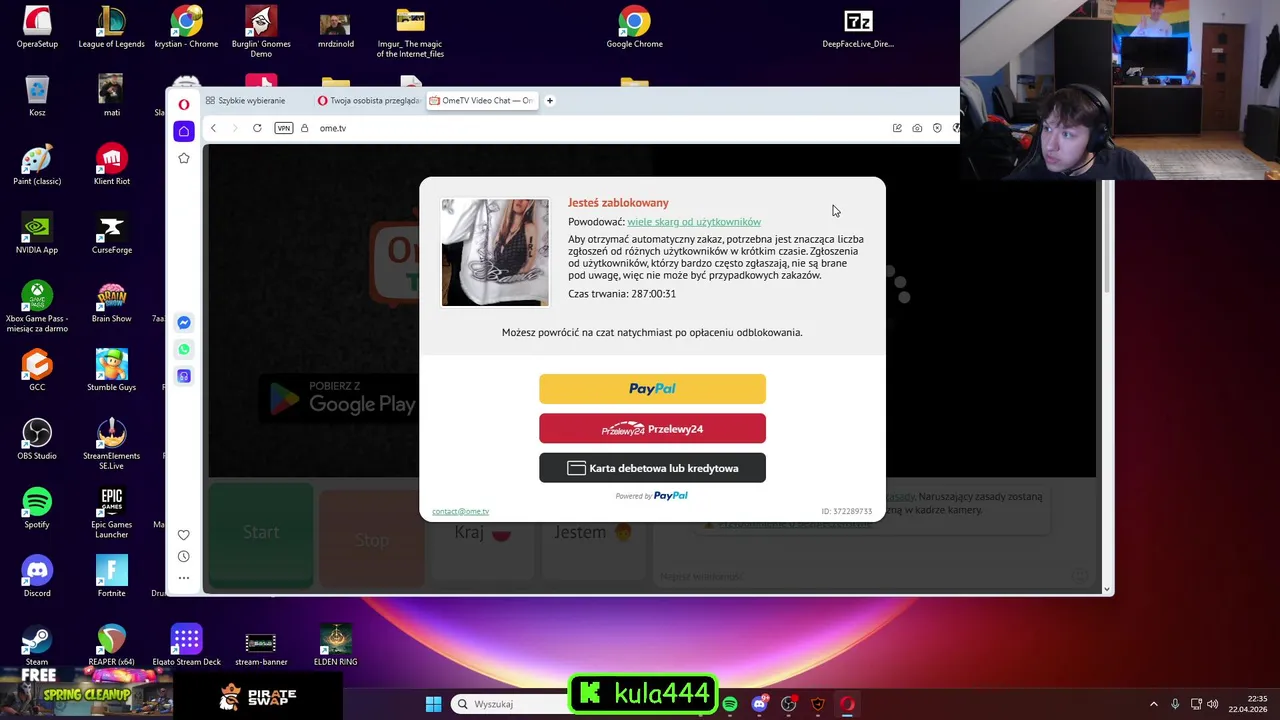This screenshot has height=720, width=1280.
Task: Open the shield ad blocker icon
Action: coord(937,128)
